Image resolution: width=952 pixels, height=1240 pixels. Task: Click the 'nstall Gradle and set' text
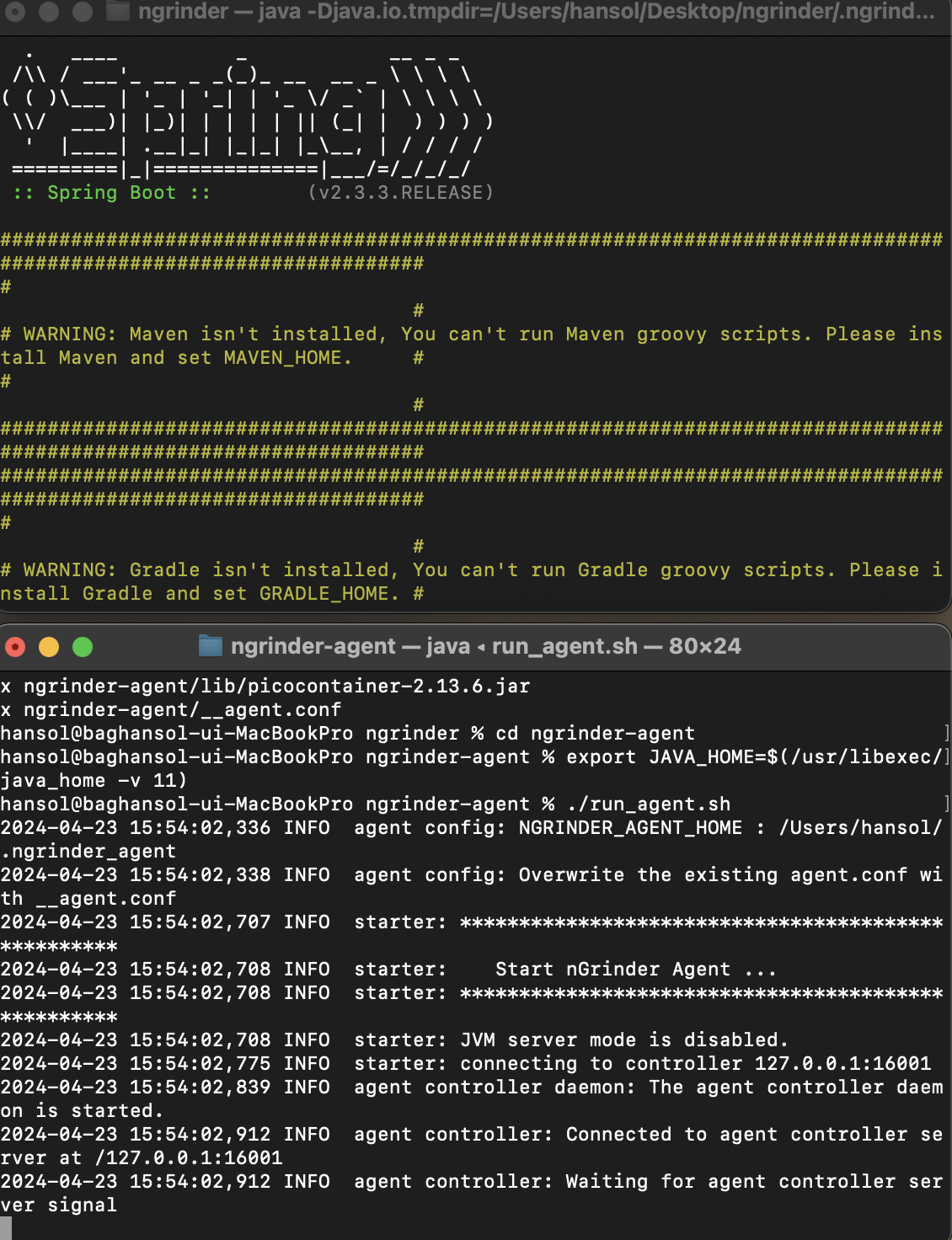pos(123,594)
